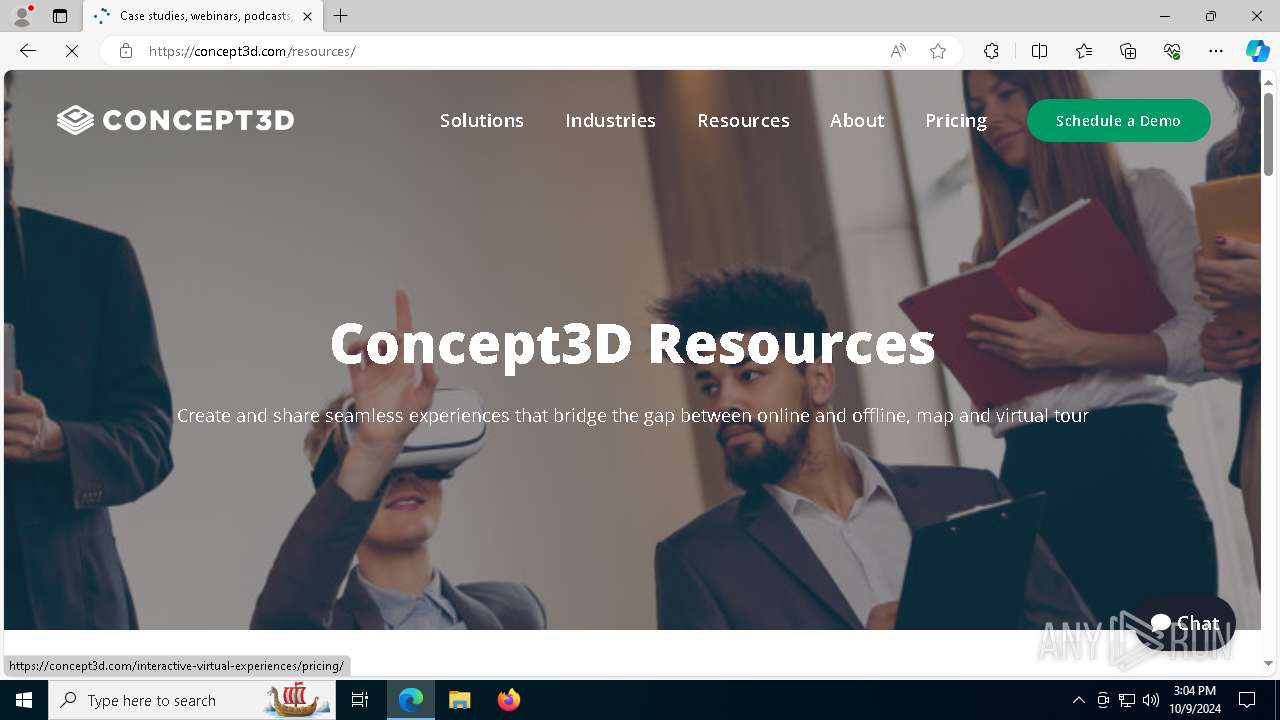The image size is (1280, 720).
Task: Open the Resources menu
Action: (743, 120)
